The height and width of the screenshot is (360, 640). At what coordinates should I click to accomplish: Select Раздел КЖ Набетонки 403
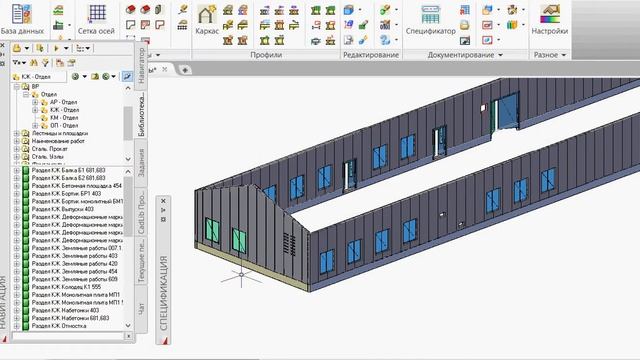(65, 310)
